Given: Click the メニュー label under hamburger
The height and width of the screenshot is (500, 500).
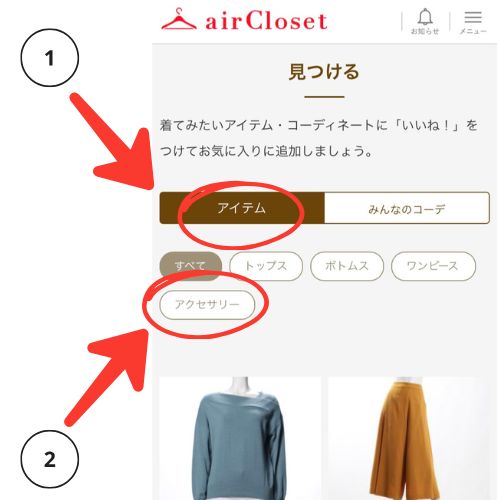Looking at the screenshot, I should 473,31.
